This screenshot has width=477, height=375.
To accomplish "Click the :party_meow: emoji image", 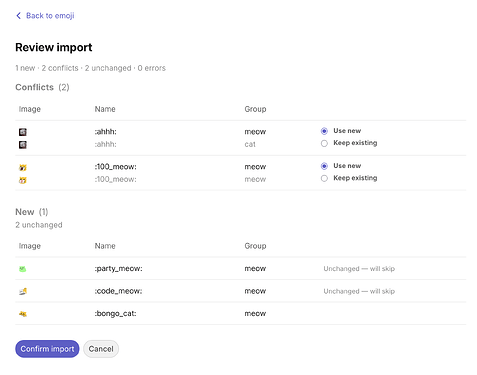I will pyautogui.click(x=23, y=269).
